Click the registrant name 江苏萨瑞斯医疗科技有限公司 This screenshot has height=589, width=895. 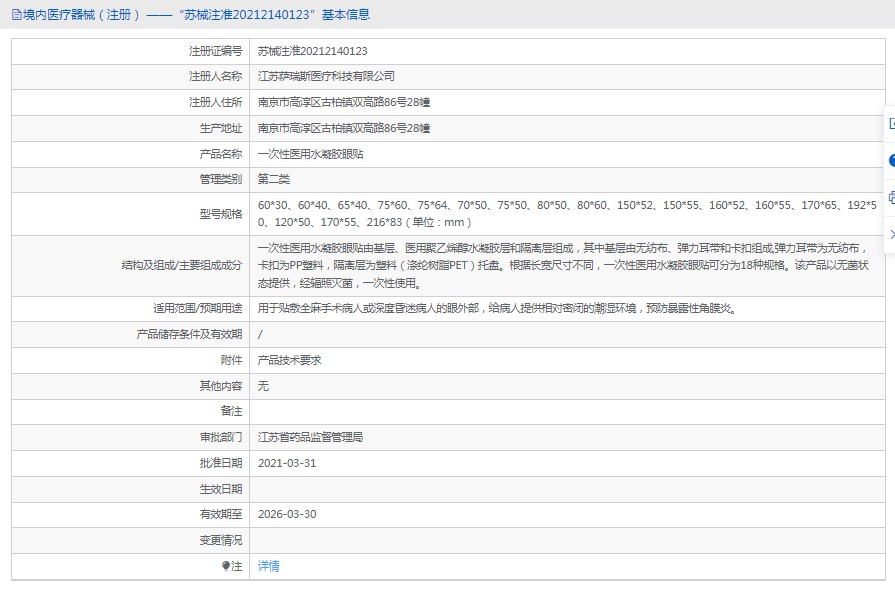tap(326, 76)
